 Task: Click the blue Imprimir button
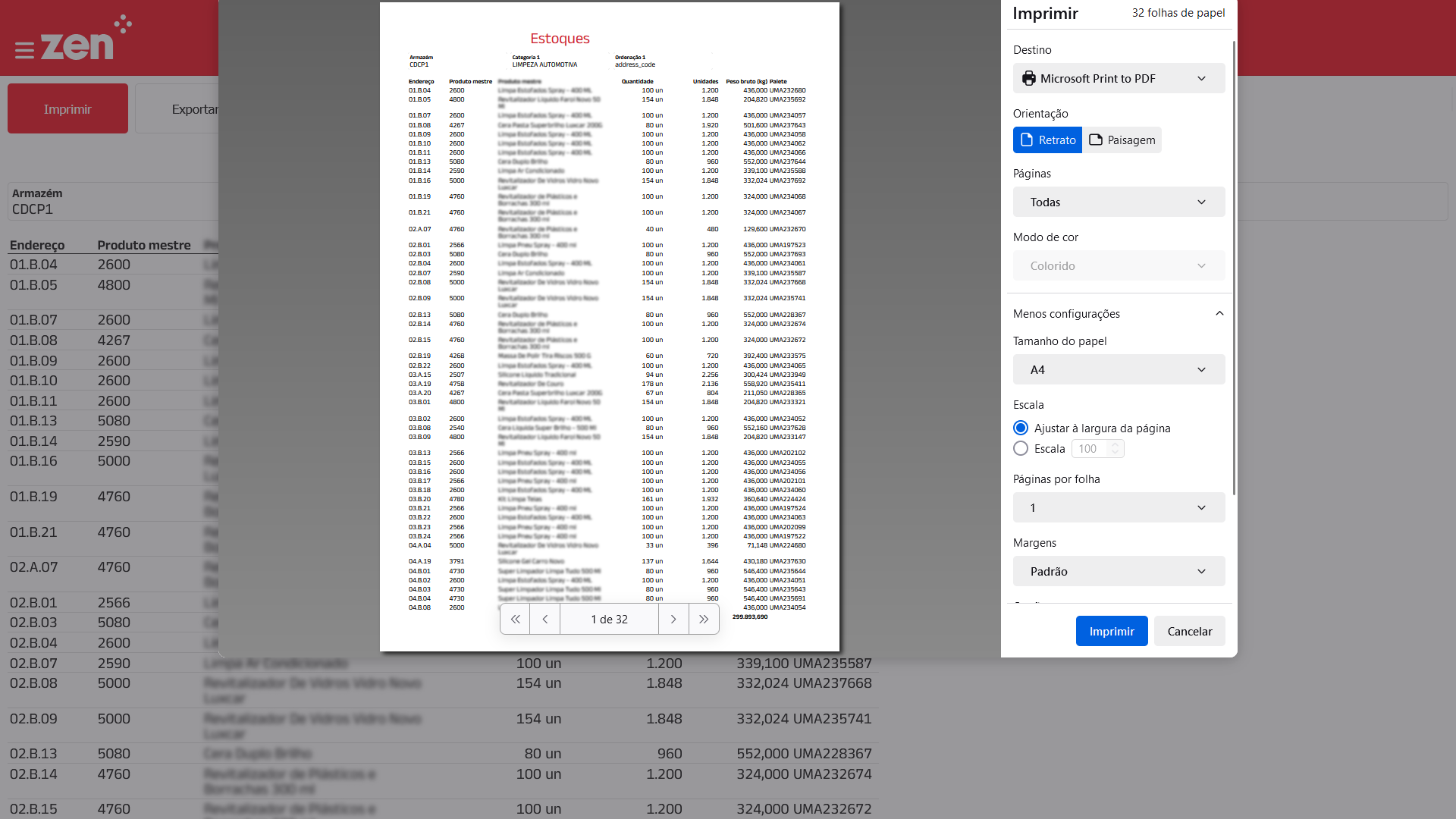[x=1111, y=632]
